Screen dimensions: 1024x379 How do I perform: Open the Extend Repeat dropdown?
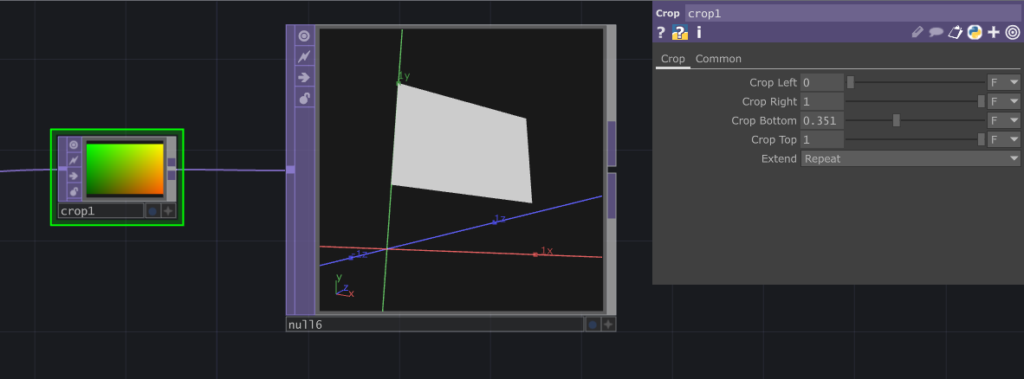tap(910, 159)
